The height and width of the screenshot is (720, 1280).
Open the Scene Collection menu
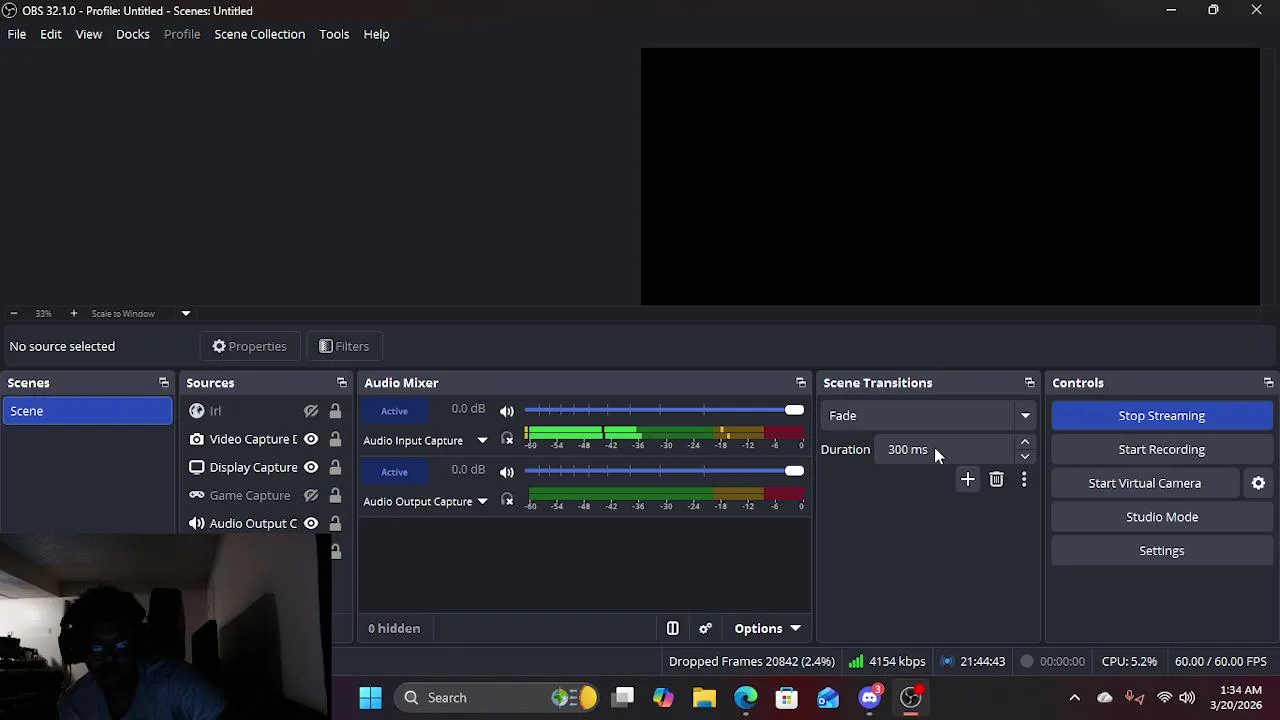coord(260,34)
